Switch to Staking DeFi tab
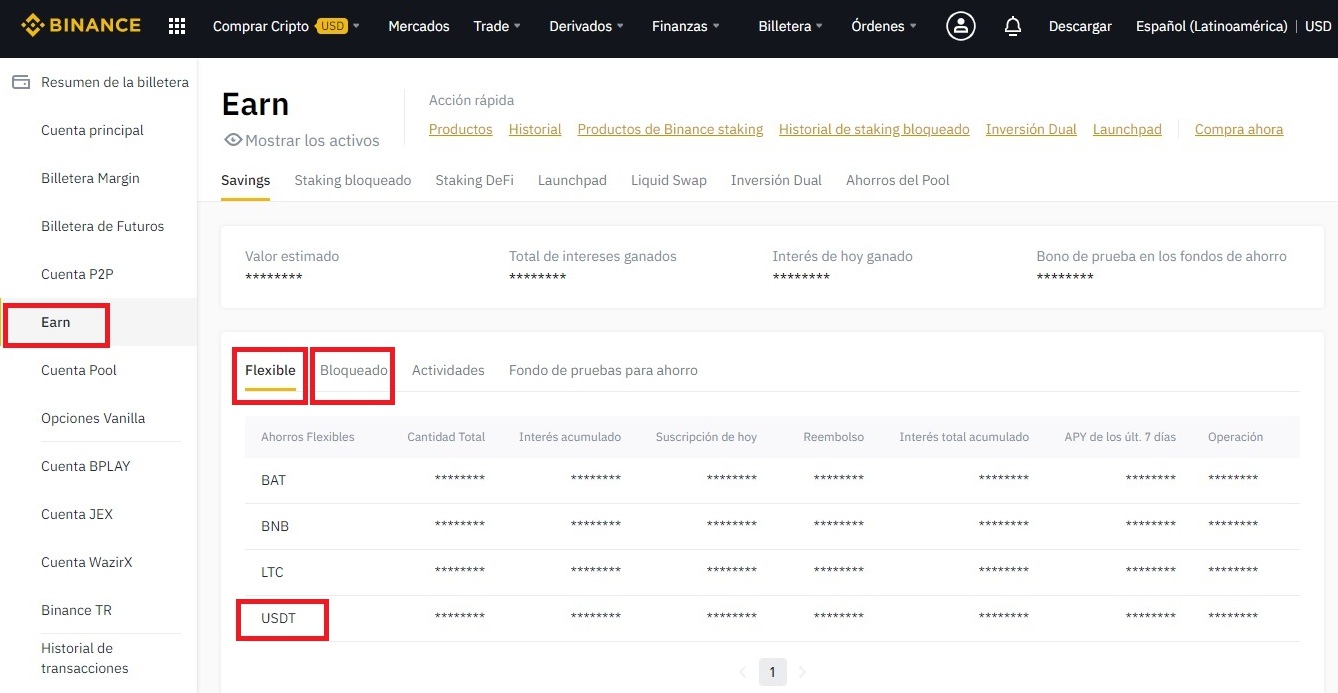Viewport: 1338px width, 693px height. (474, 180)
